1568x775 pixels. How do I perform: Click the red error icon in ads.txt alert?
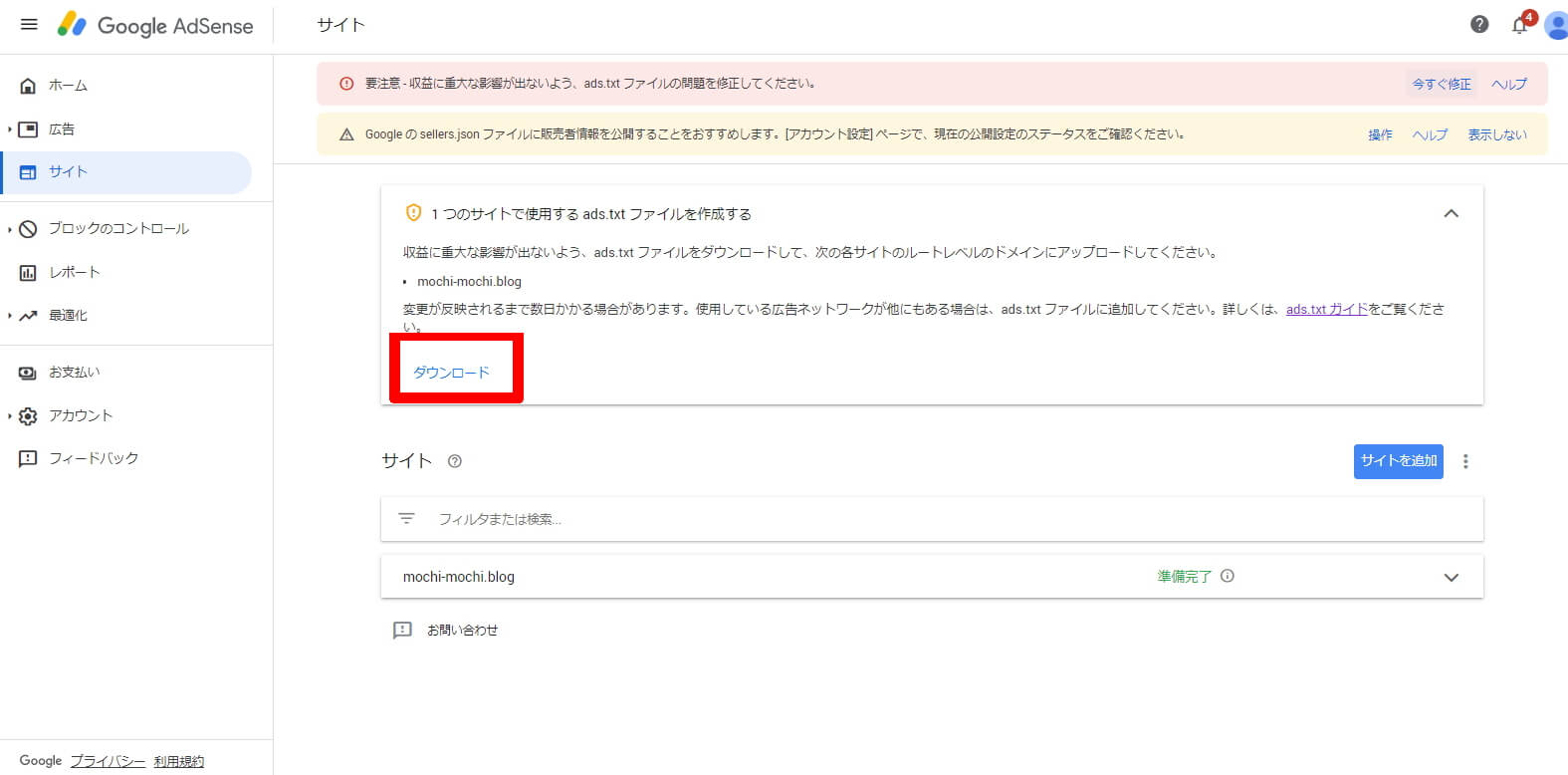[x=346, y=84]
